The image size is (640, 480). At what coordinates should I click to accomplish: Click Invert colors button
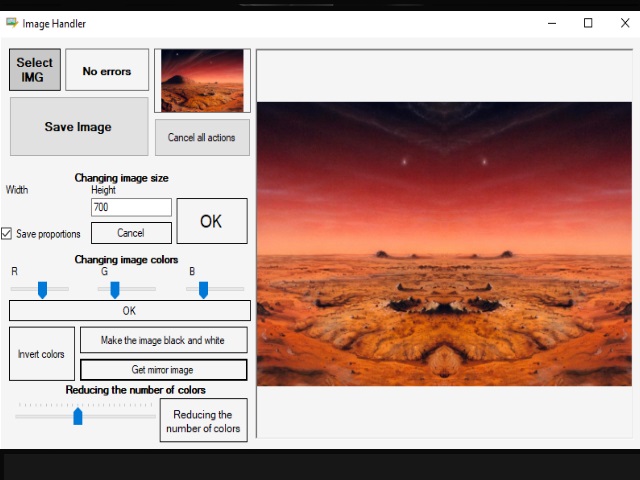(42, 354)
